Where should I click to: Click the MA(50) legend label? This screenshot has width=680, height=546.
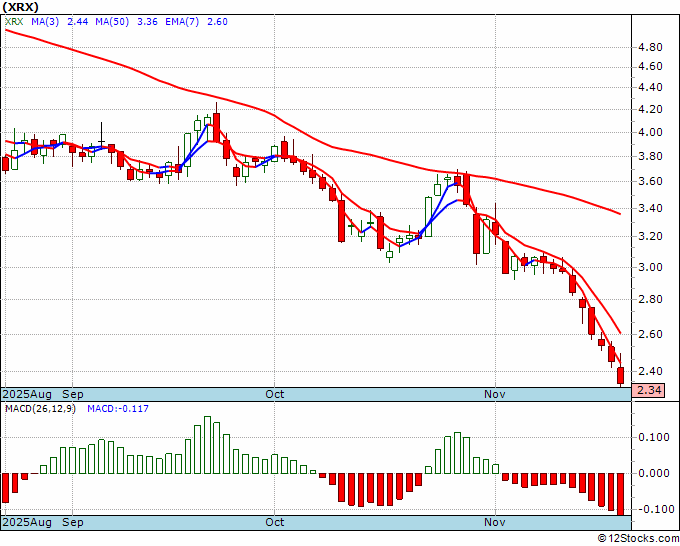(x=112, y=22)
